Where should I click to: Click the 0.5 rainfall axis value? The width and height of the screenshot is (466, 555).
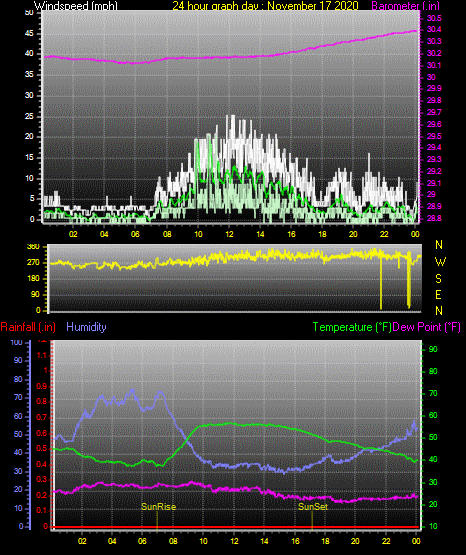pyautogui.click(x=42, y=448)
